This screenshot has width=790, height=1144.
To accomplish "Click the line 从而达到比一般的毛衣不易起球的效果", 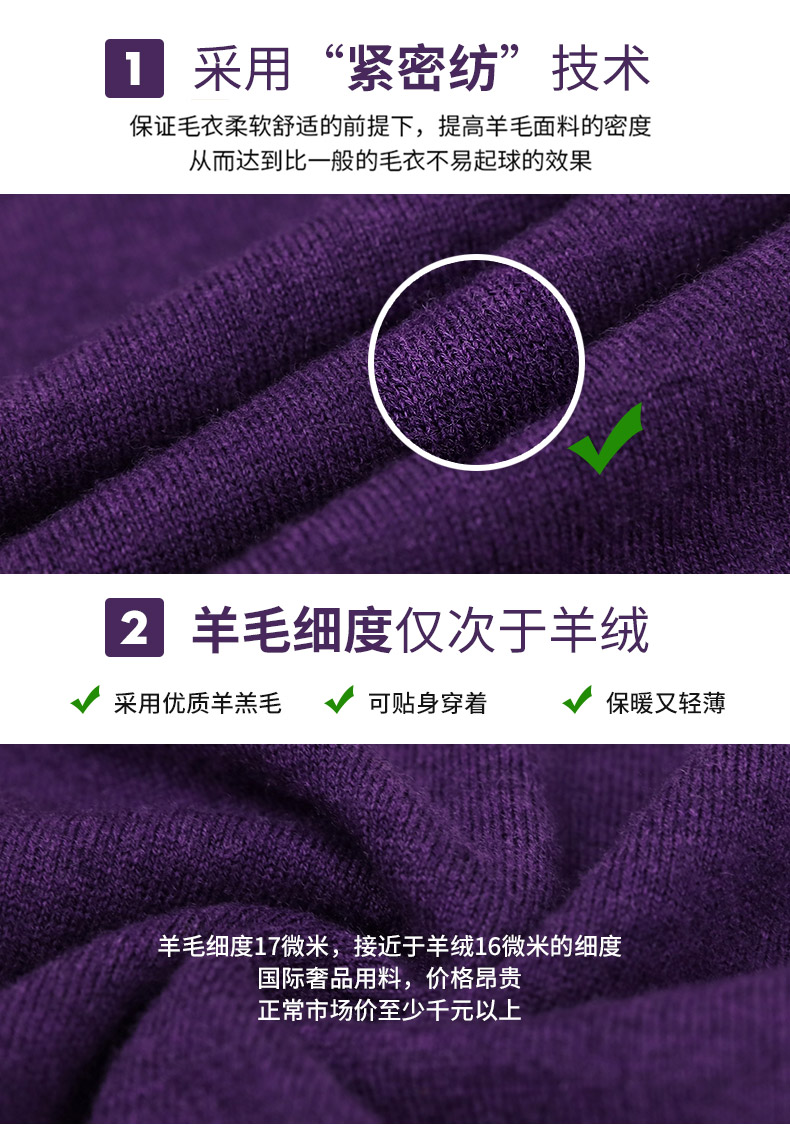I will click(390, 160).
